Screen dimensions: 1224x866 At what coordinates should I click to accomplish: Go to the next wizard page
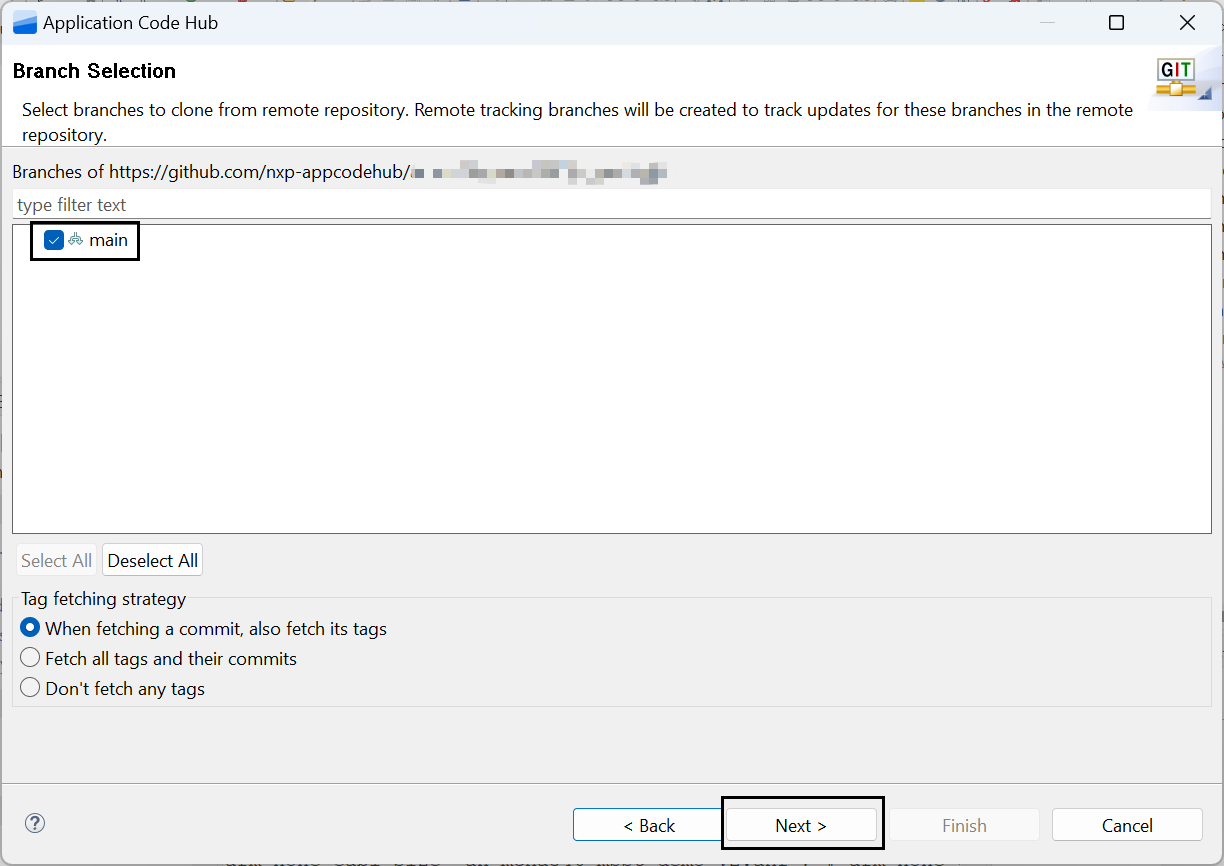click(801, 825)
